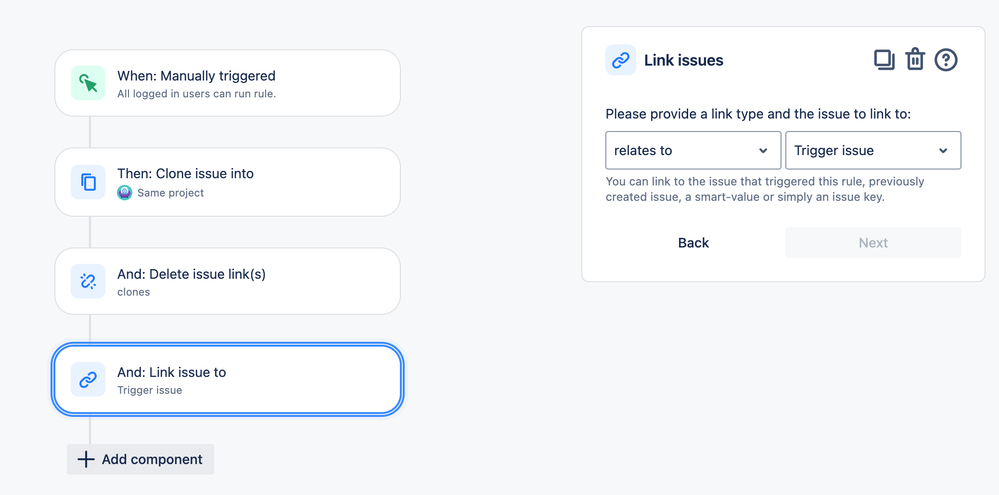Select the 'And: Delete issue link(s)' step
The width and height of the screenshot is (999, 495).
click(227, 281)
